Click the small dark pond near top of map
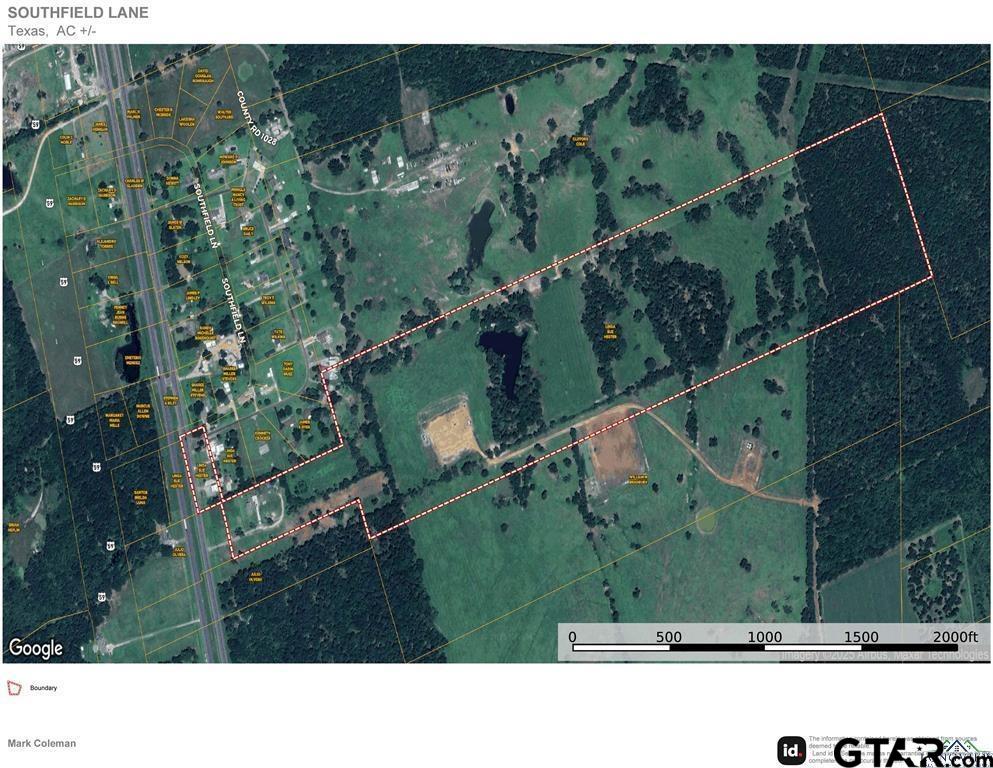Viewport: 993px width, 768px height. tap(509, 103)
